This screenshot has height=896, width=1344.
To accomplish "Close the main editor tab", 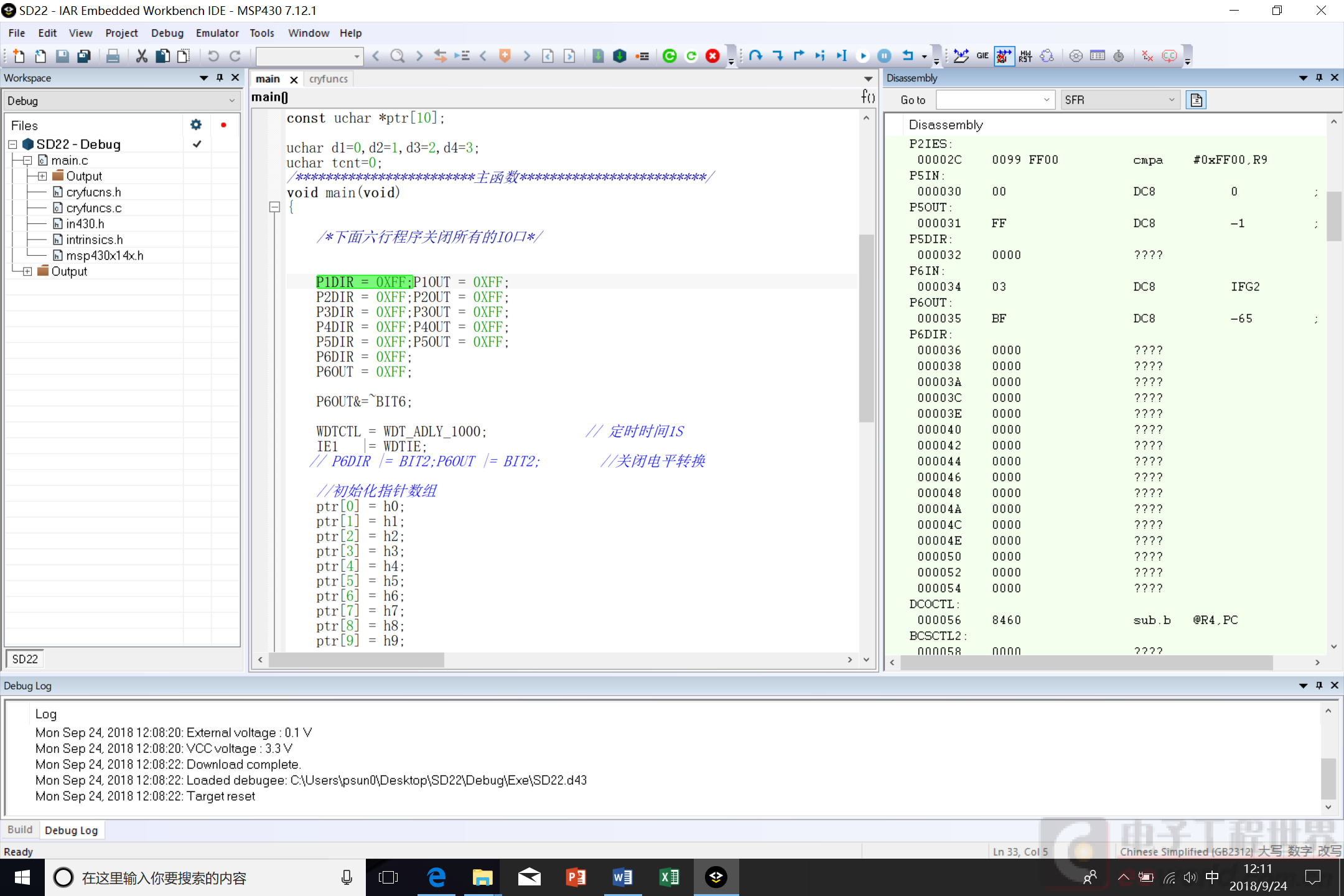I will [294, 80].
